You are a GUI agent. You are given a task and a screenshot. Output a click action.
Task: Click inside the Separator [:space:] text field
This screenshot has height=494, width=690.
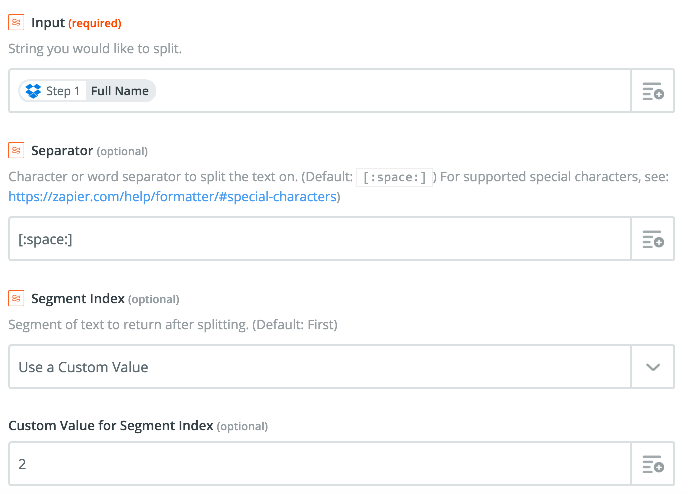pos(320,238)
